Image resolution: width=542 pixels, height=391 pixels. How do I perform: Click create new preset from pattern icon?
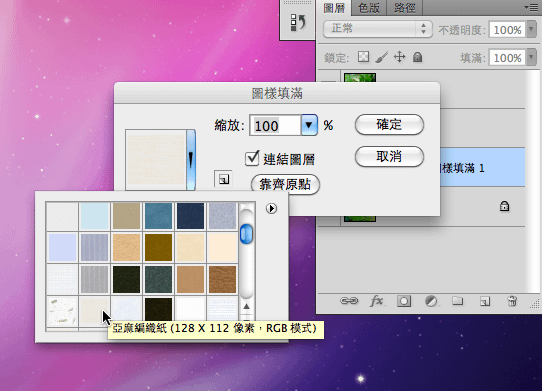[223, 179]
